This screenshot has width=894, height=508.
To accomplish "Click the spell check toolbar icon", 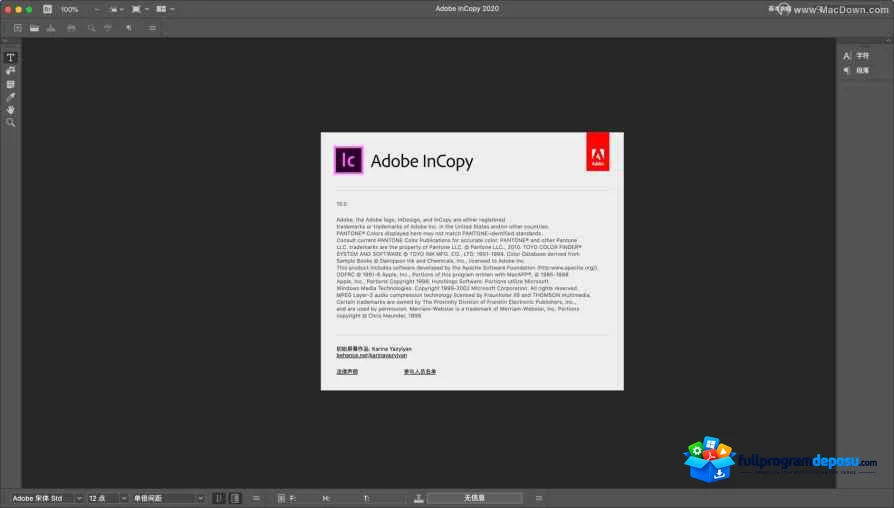I will (x=108, y=28).
